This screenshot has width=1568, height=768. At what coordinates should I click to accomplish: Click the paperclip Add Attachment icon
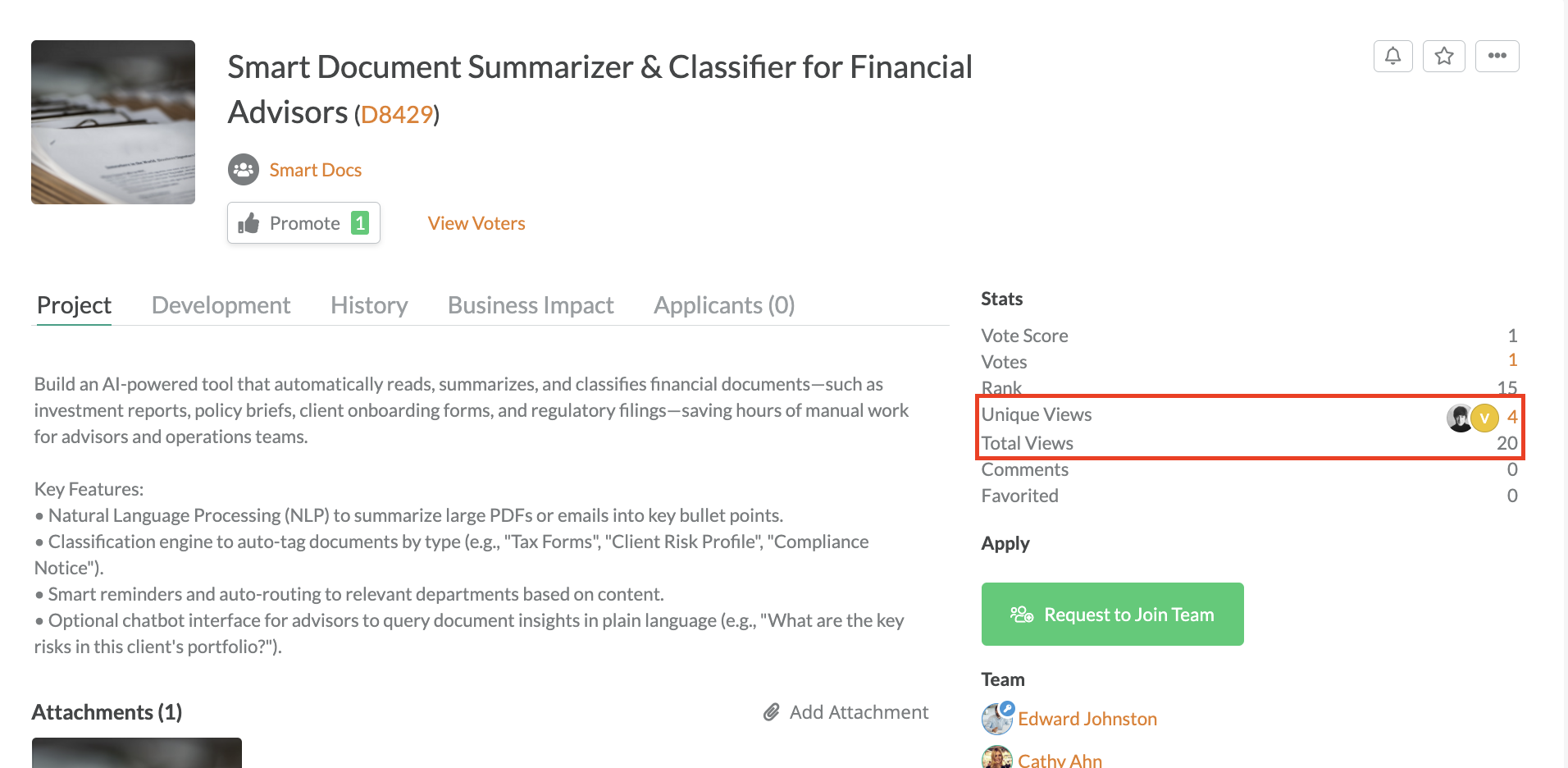coord(771,712)
